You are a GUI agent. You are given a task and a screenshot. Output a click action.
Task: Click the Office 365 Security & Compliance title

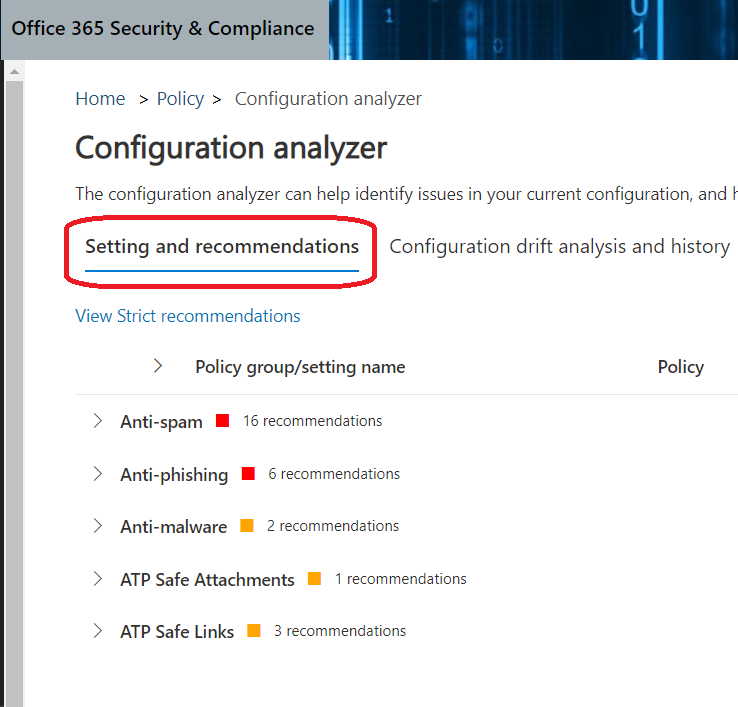(x=163, y=29)
